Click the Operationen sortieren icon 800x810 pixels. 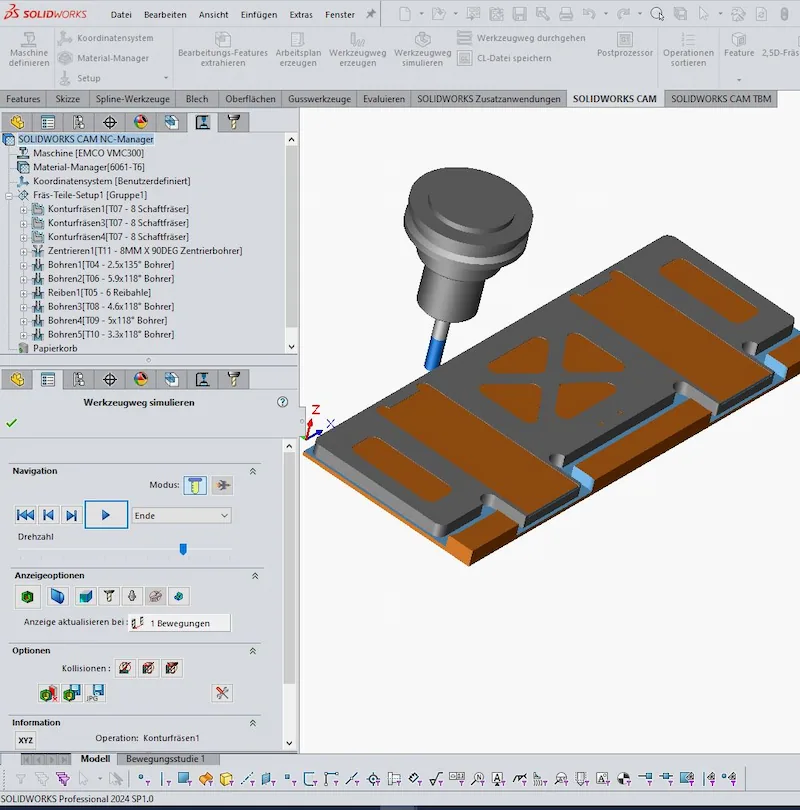pos(688,50)
